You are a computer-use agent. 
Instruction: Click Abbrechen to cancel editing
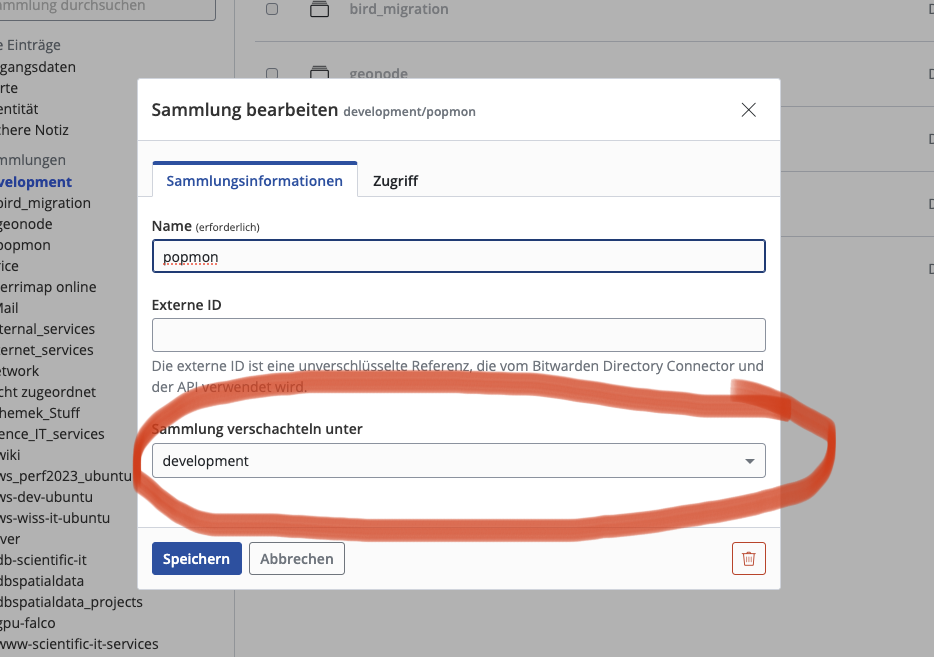(x=296, y=559)
